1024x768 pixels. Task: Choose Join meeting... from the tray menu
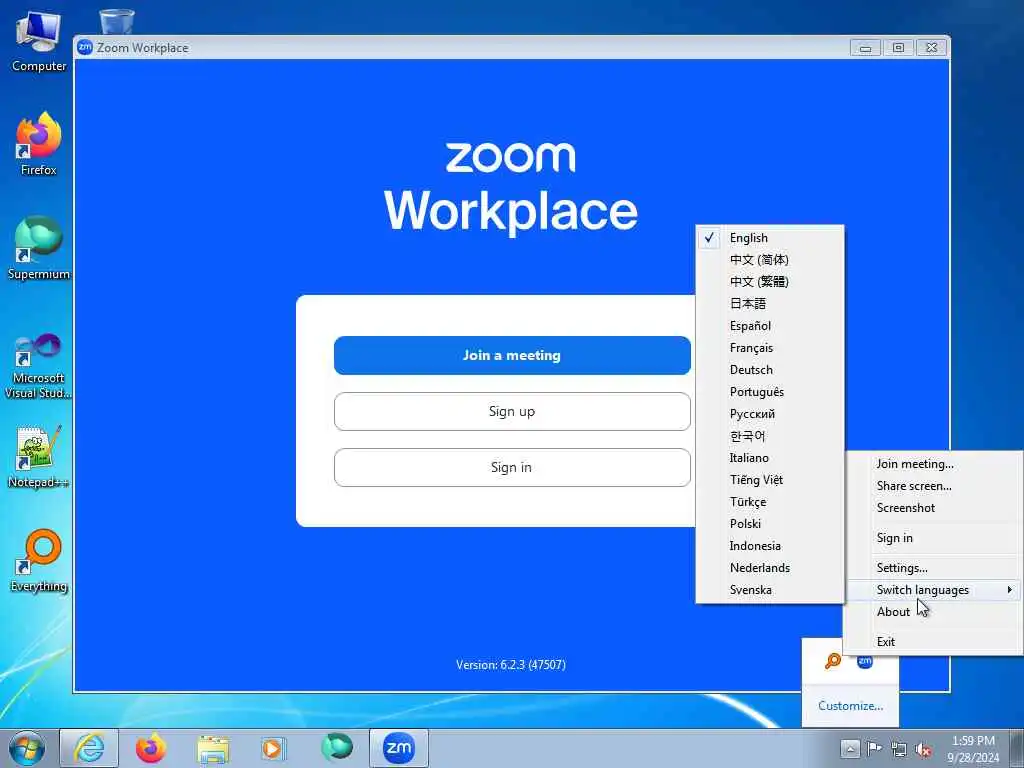935,464
